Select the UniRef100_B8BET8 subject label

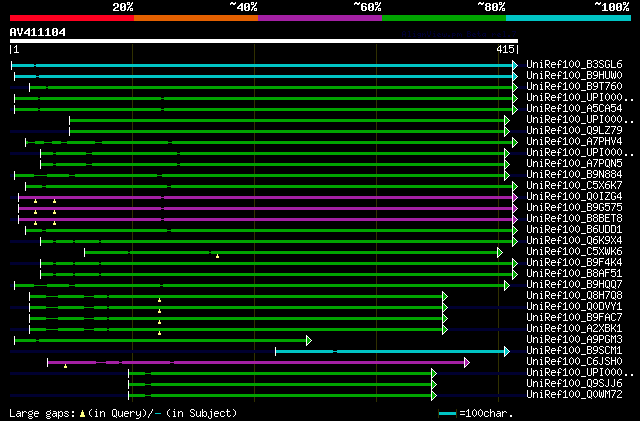(x=574, y=219)
